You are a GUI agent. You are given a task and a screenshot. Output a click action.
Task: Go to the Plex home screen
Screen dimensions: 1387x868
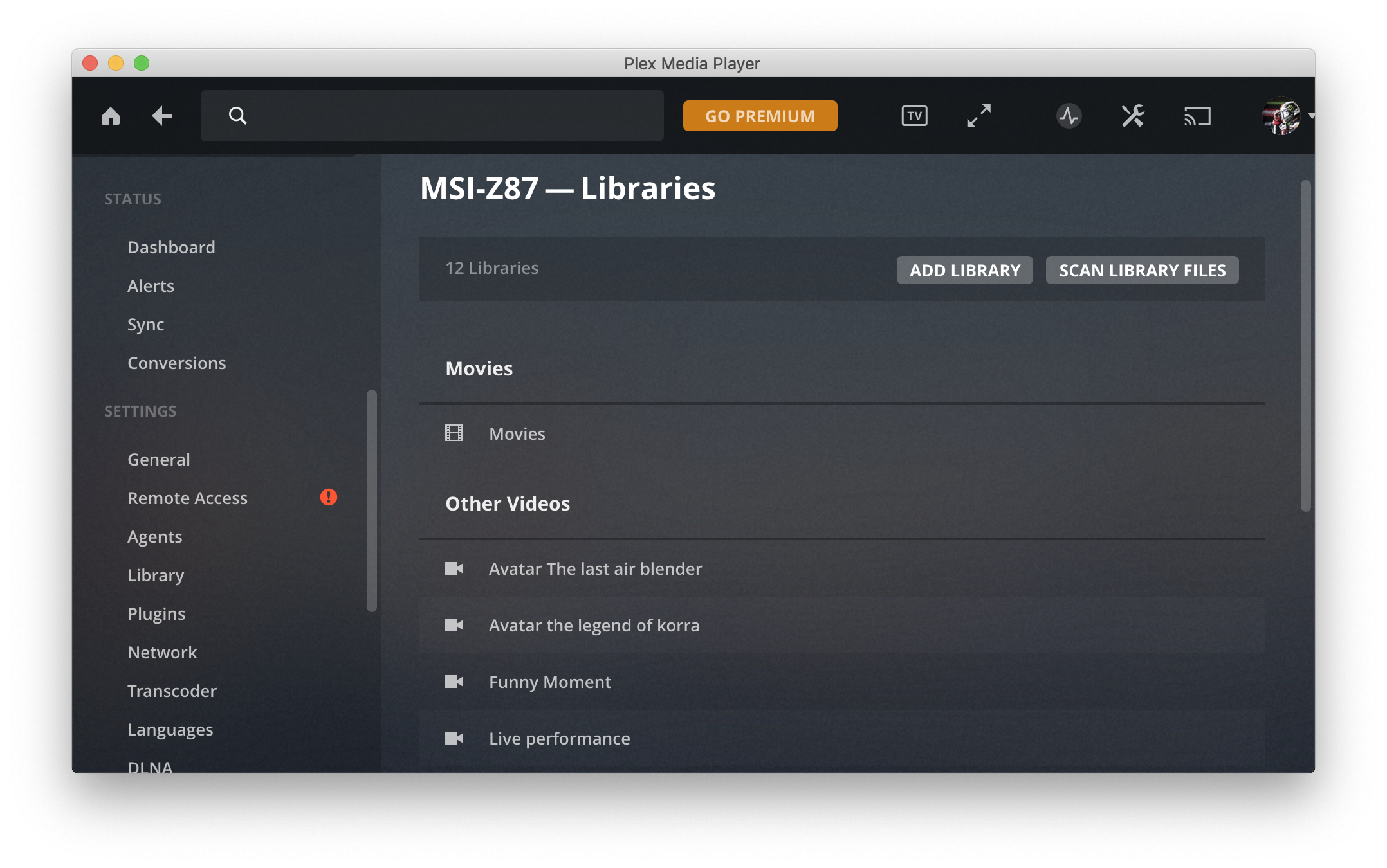pyautogui.click(x=111, y=116)
